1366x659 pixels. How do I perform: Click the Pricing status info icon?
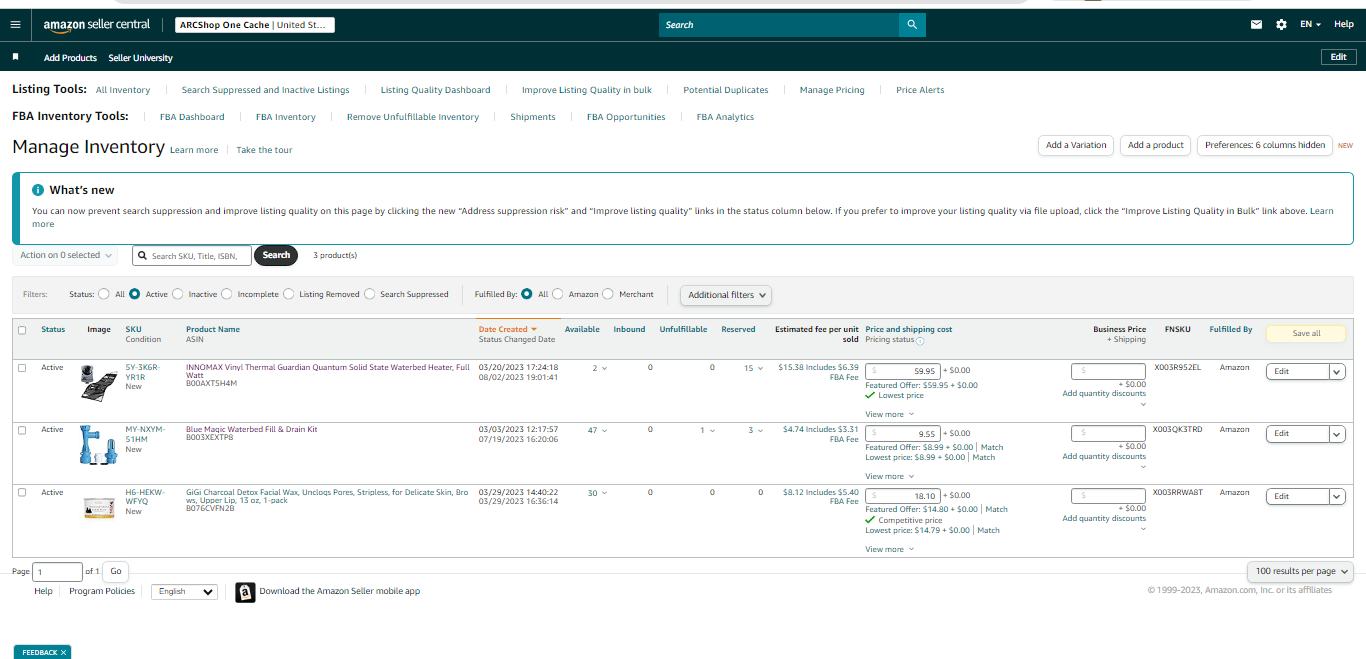pos(920,341)
